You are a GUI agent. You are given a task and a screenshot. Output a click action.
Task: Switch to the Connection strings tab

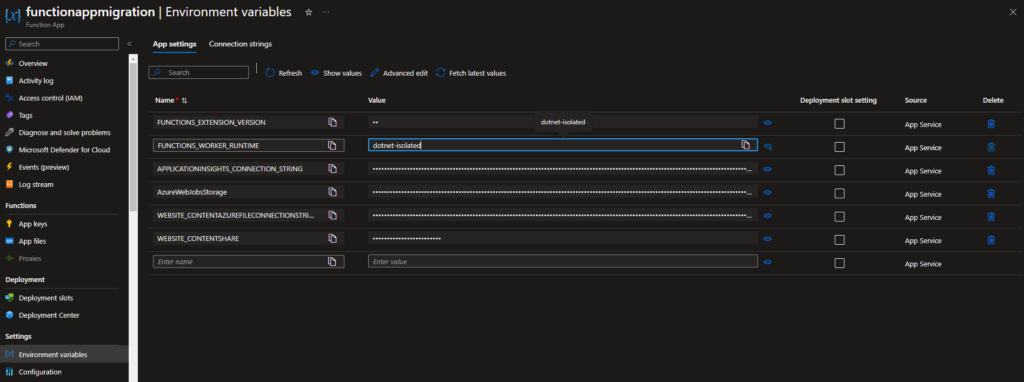point(240,44)
